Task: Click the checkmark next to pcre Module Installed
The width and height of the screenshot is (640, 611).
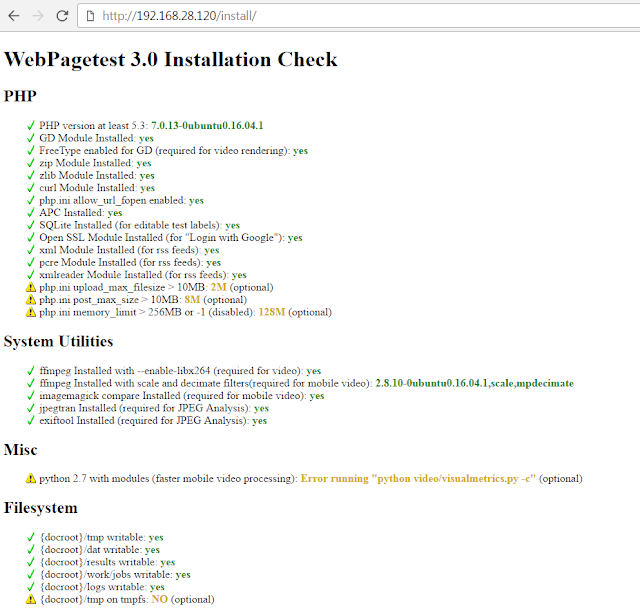Action: pos(31,262)
